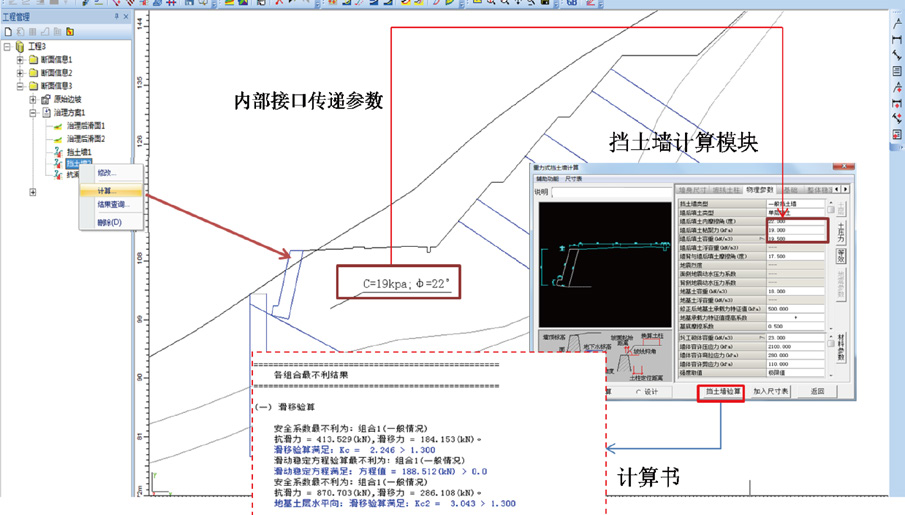Click the new file icon in project panel
The height and width of the screenshot is (515, 905).
click(7, 32)
